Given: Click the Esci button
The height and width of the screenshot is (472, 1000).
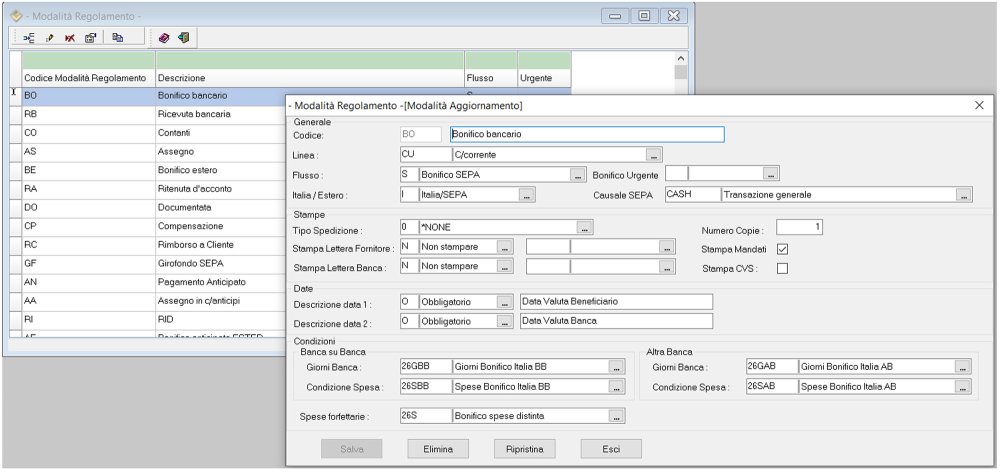Looking at the screenshot, I should pyautogui.click(x=610, y=449).
